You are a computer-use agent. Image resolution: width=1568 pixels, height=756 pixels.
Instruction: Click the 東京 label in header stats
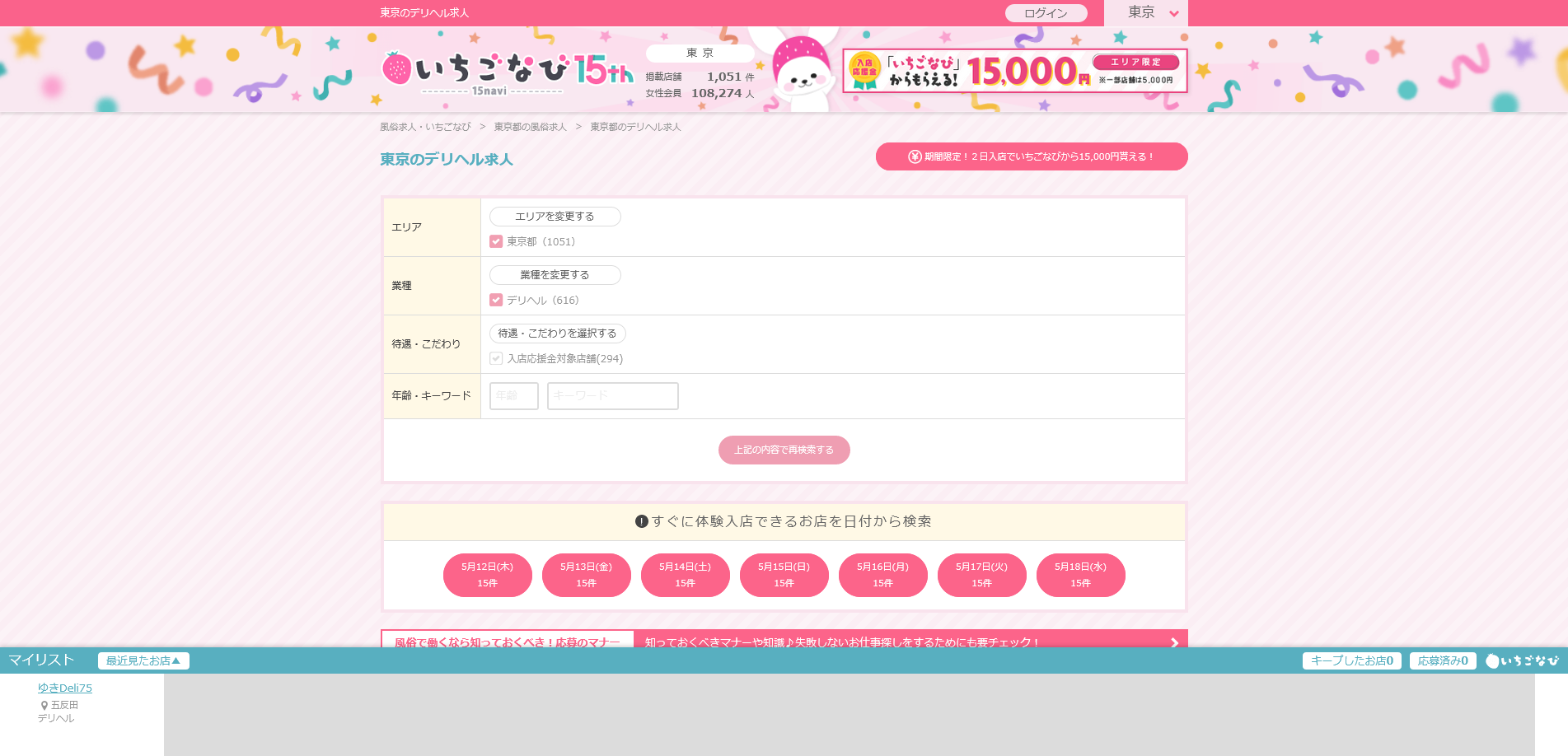coord(700,53)
